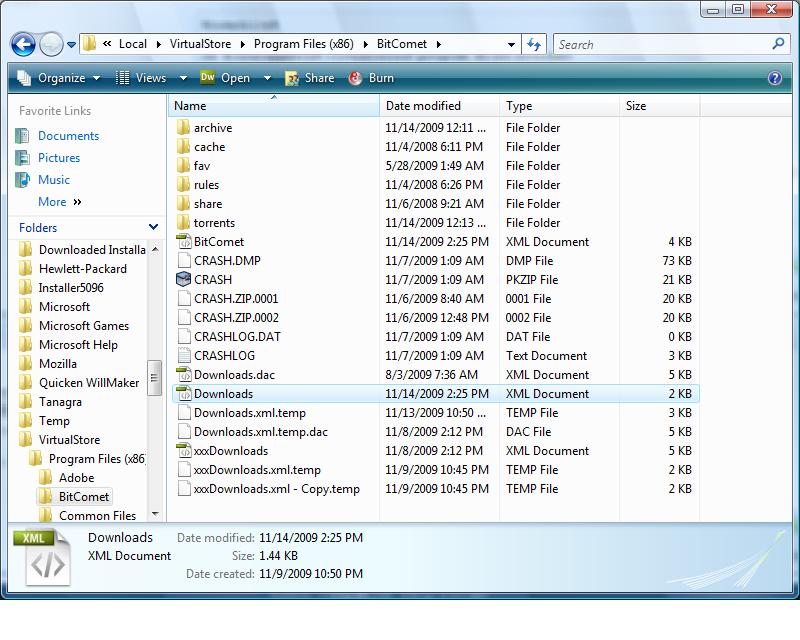
Task: Click the Burn toolbar icon
Action: pos(371,77)
